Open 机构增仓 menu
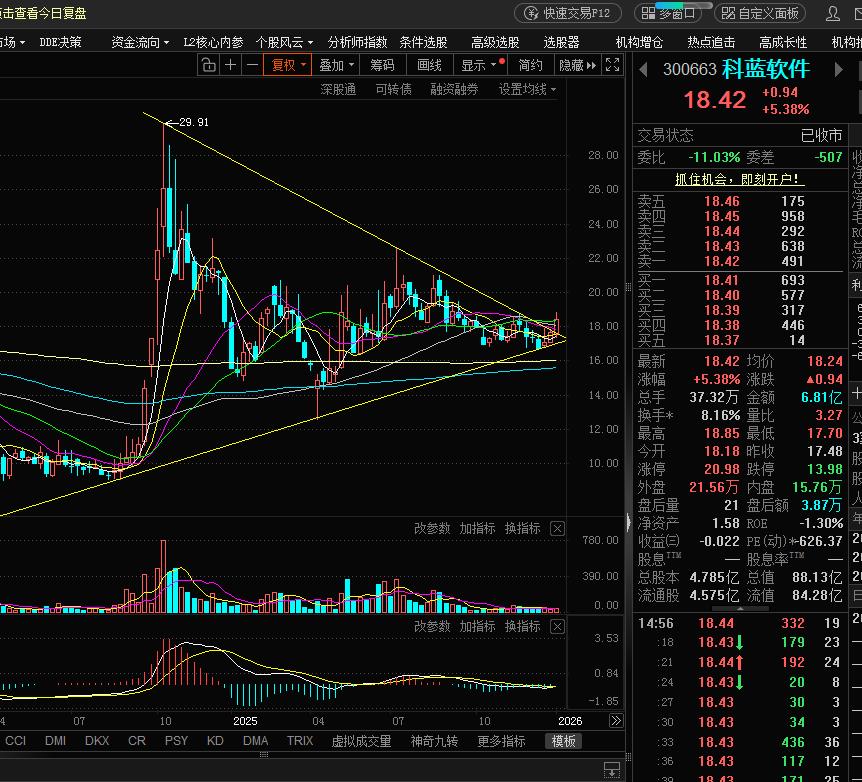Screen dimensions: 862x782 point(639,42)
